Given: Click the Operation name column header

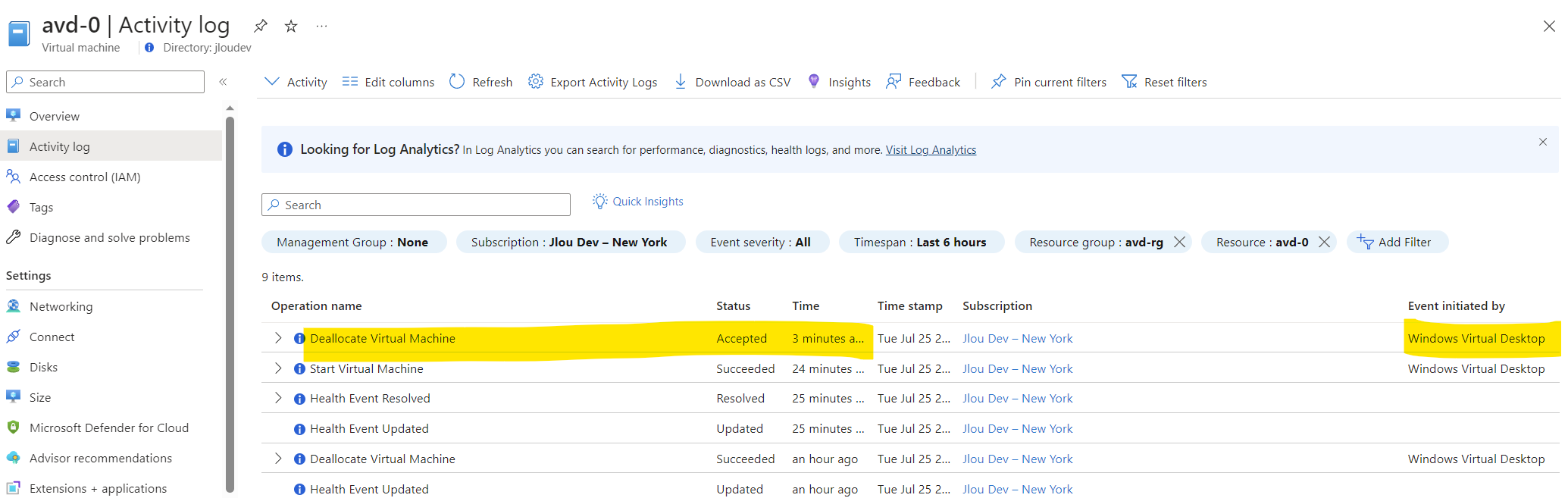Looking at the screenshot, I should click(317, 306).
